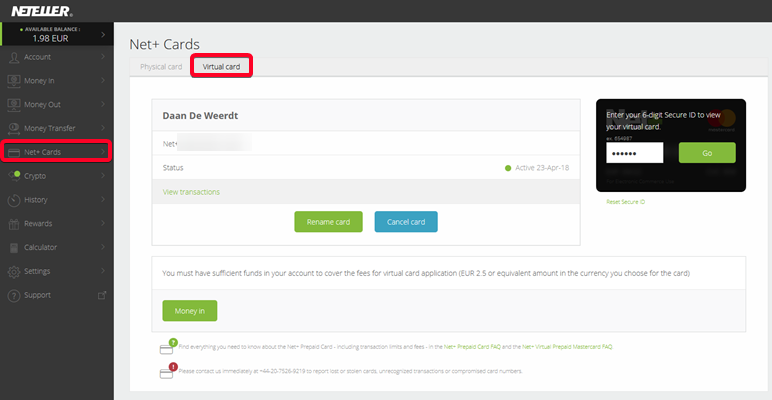Click the Calculator icon in sidebar
The height and width of the screenshot is (400, 772).
pyautogui.click(x=14, y=247)
